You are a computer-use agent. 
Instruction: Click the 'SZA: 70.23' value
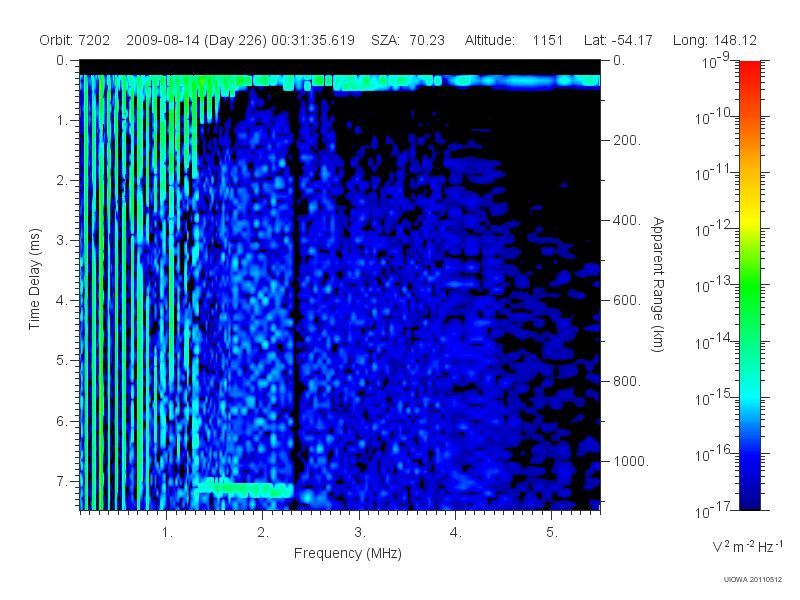[408, 40]
